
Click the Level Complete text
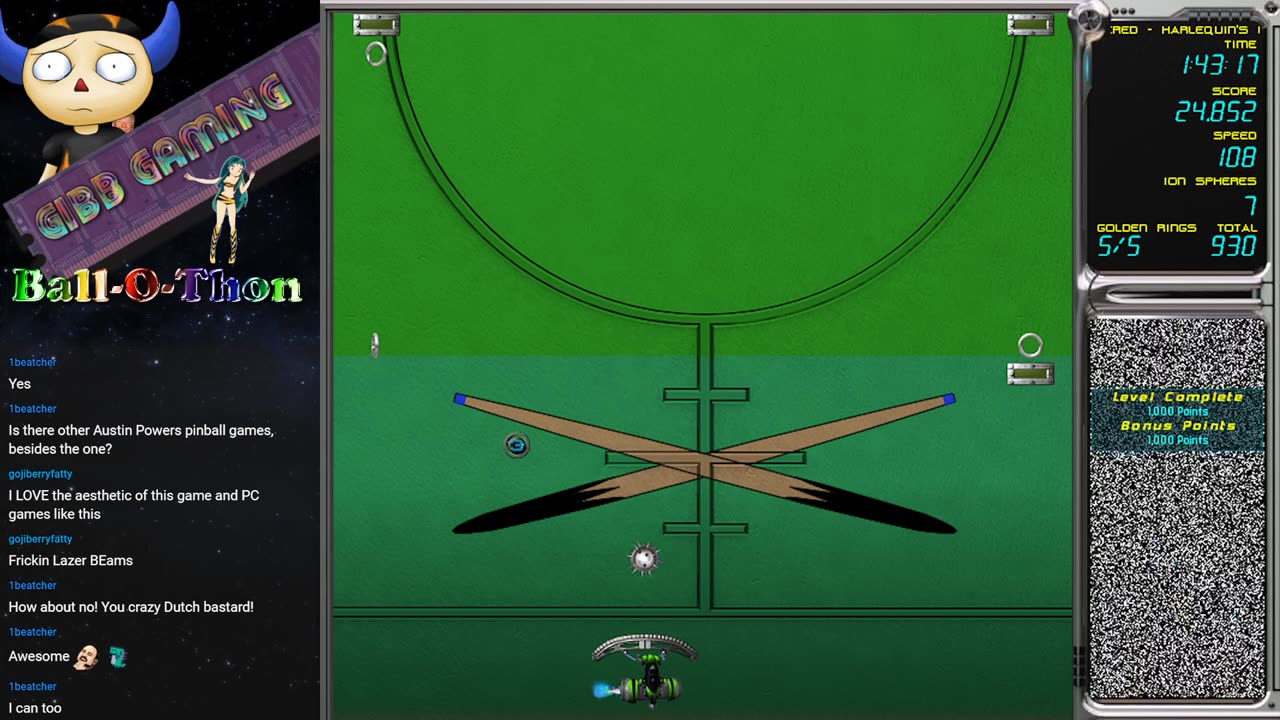click(x=1177, y=397)
